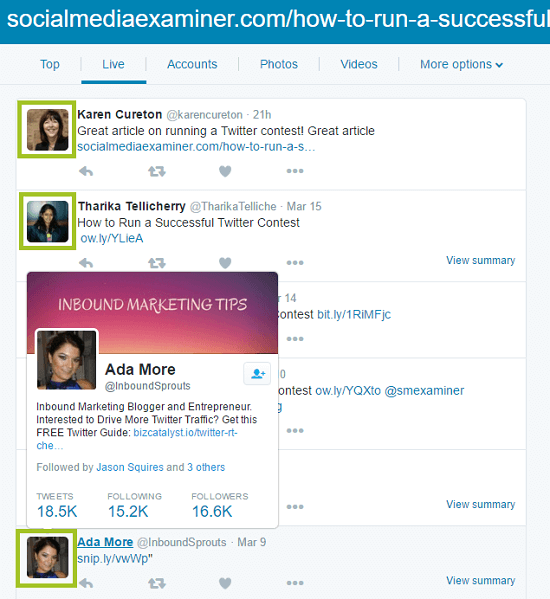Click the Mar 9 timestamp

[252, 542]
